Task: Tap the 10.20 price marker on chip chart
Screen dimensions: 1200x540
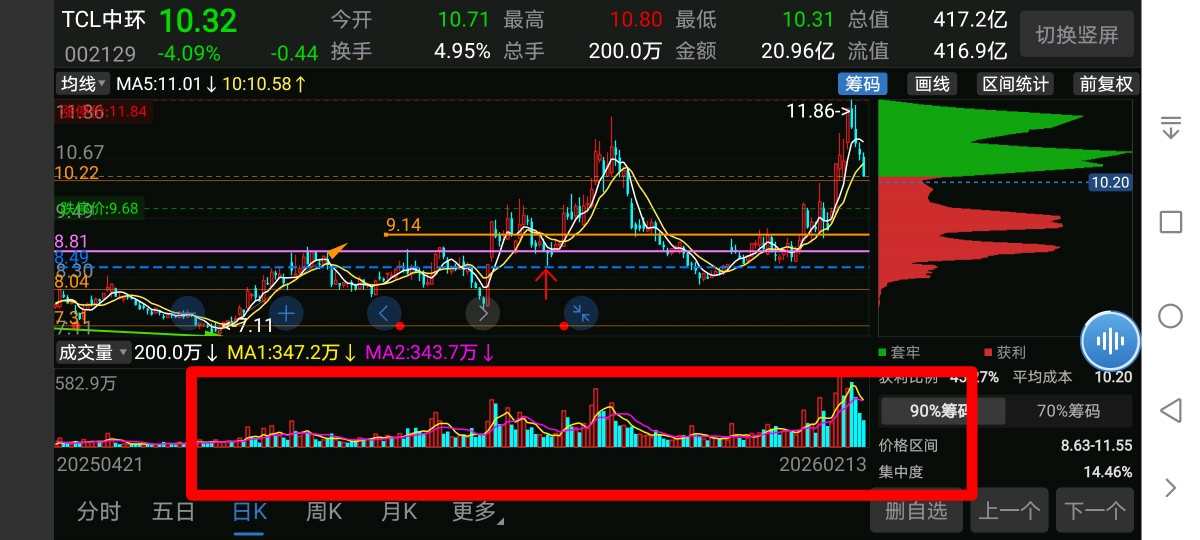Action: click(x=1110, y=182)
